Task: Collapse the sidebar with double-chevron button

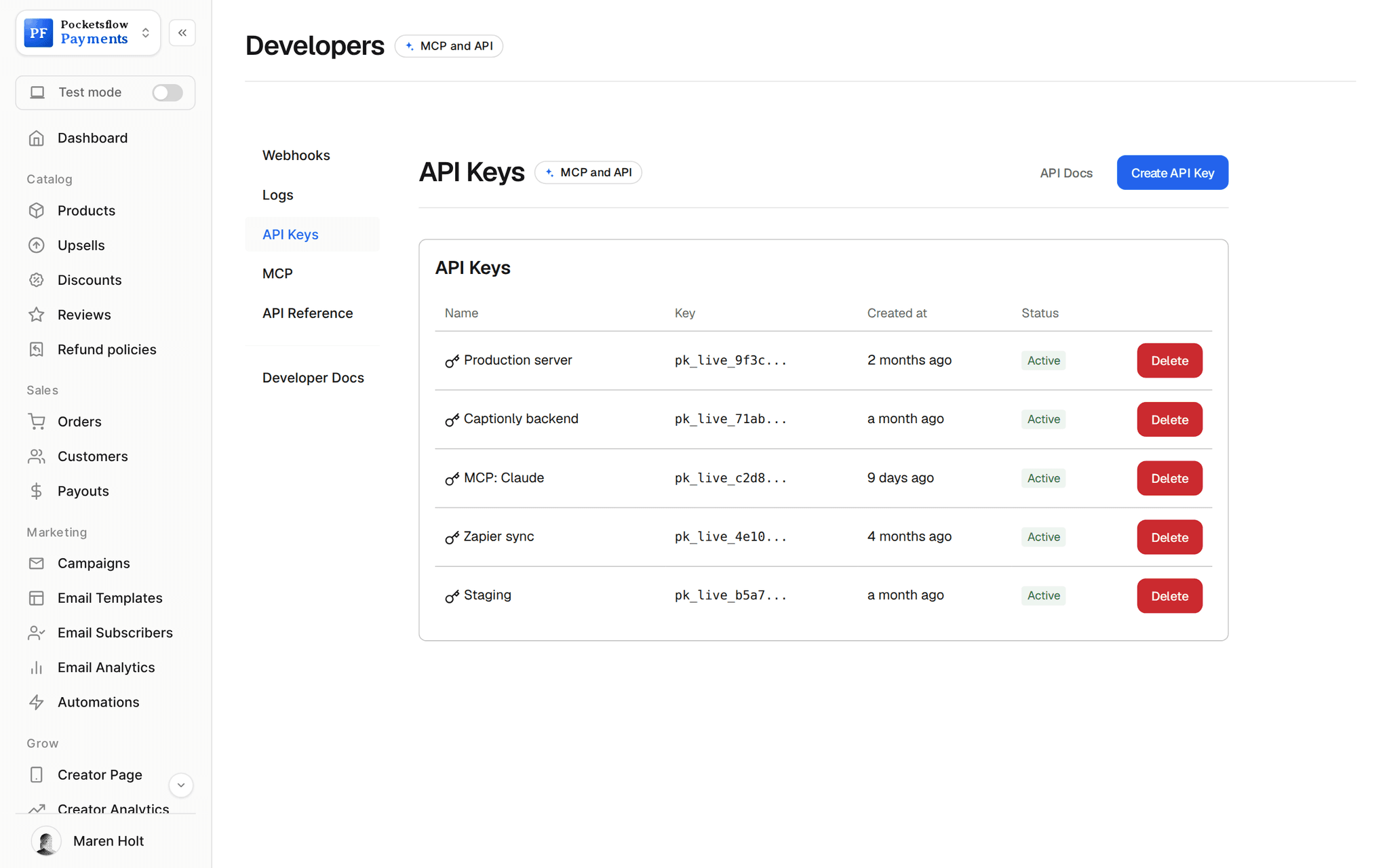Action: tap(182, 33)
